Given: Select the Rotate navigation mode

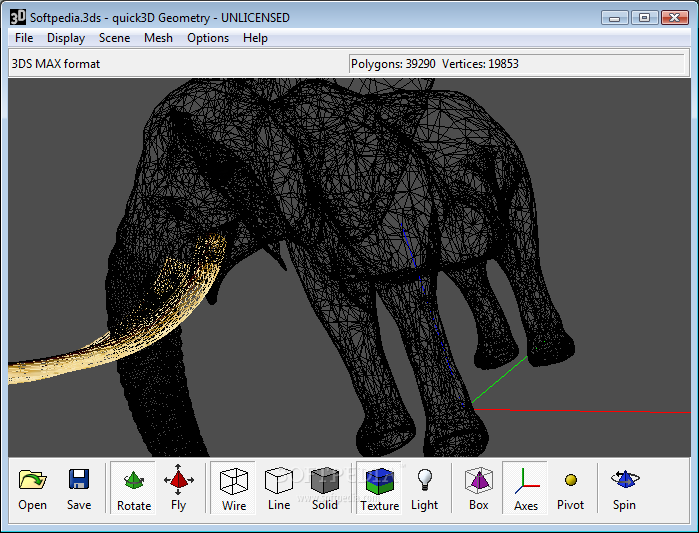Looking at the screenshot, I should pyautogui.click(x=134, y=488).
